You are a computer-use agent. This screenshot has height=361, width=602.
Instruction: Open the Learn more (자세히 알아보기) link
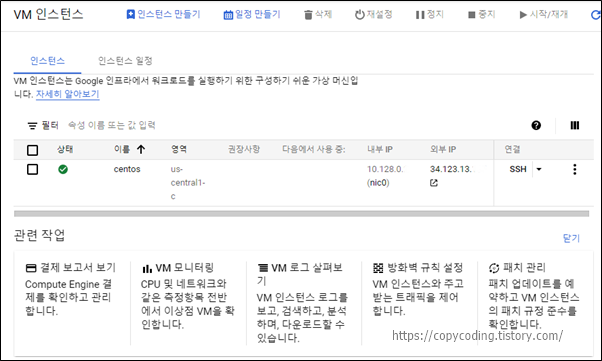click(x=68, y=94)
